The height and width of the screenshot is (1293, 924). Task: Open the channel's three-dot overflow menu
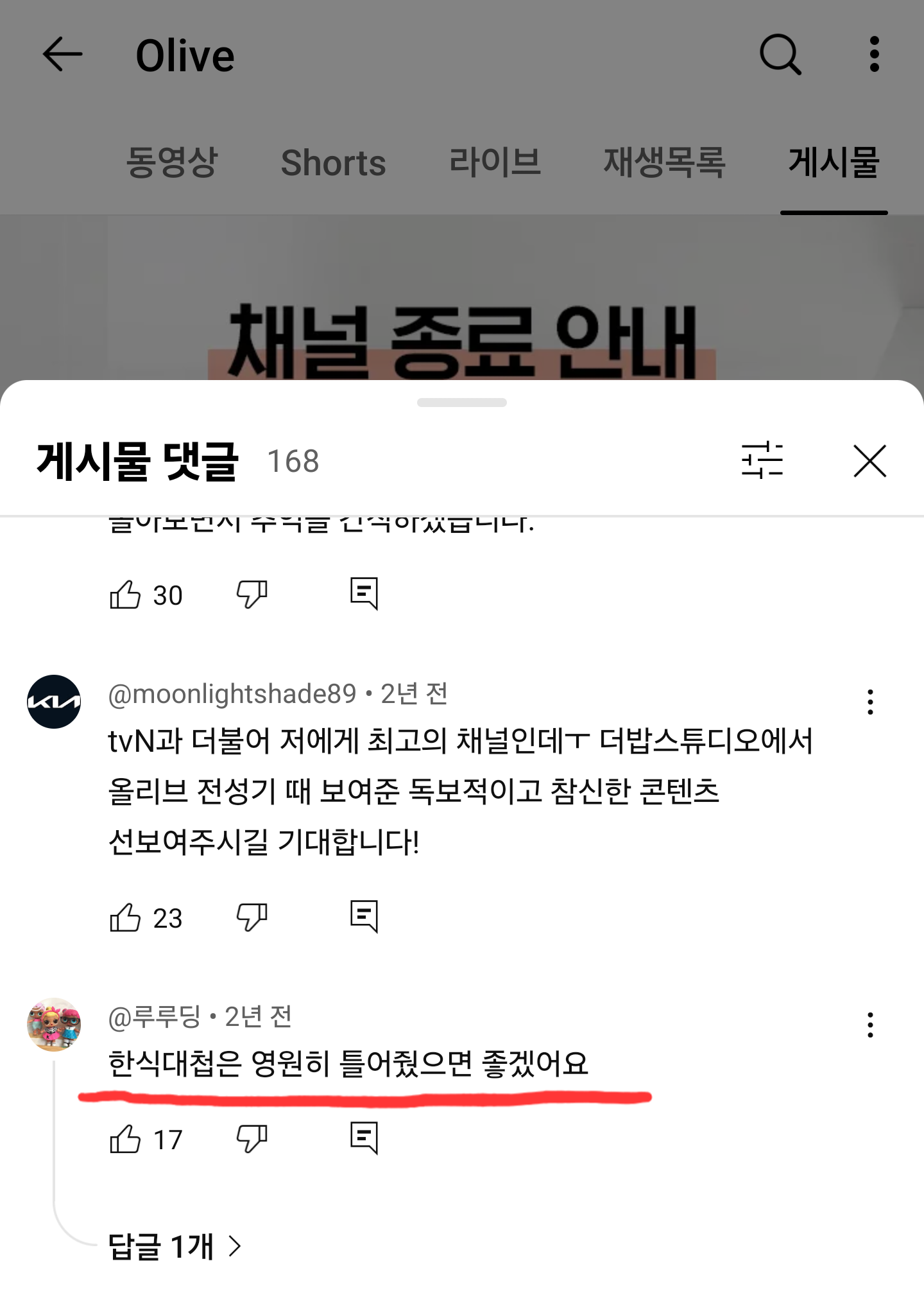pyautogui.click(x=874, y=54)
